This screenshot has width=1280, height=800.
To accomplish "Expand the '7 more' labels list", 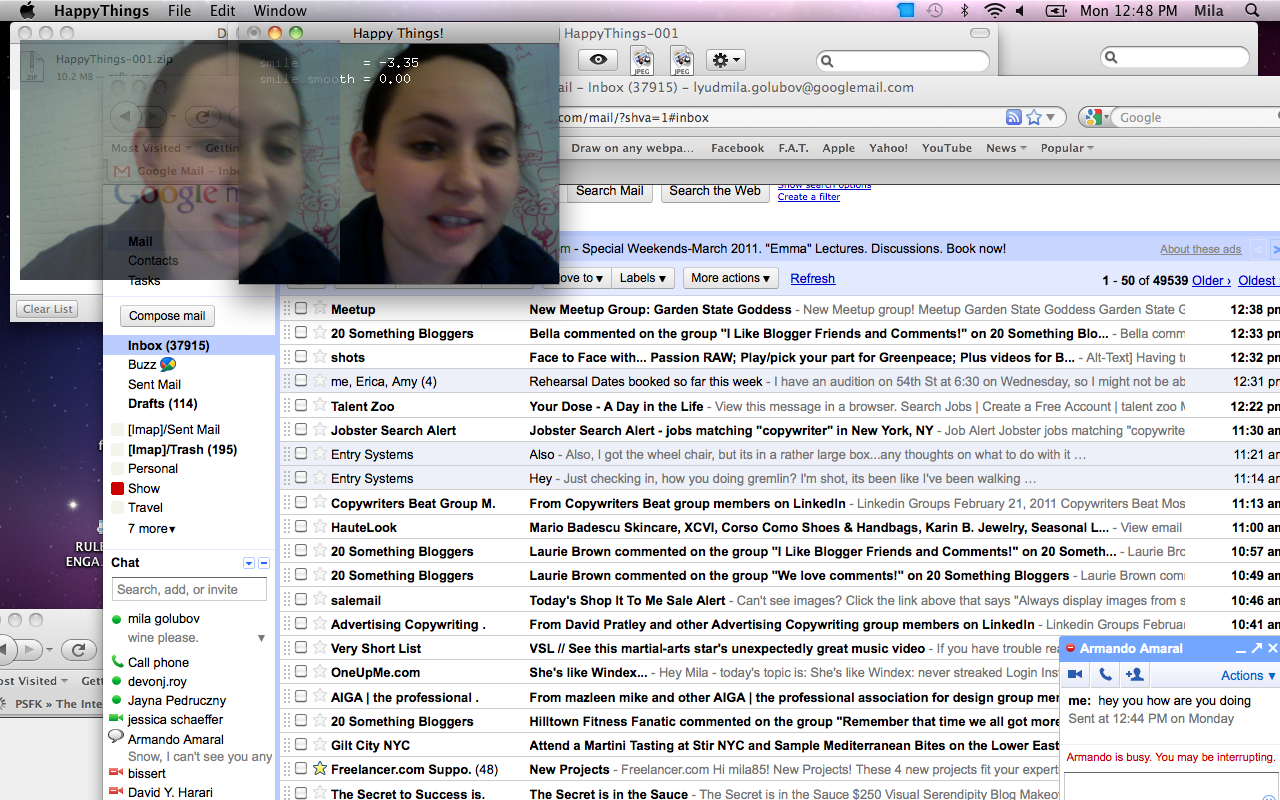I will tap(151, 528).
